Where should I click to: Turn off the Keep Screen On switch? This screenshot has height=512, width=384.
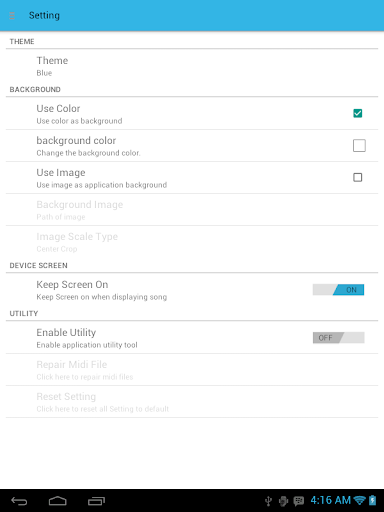338,290
